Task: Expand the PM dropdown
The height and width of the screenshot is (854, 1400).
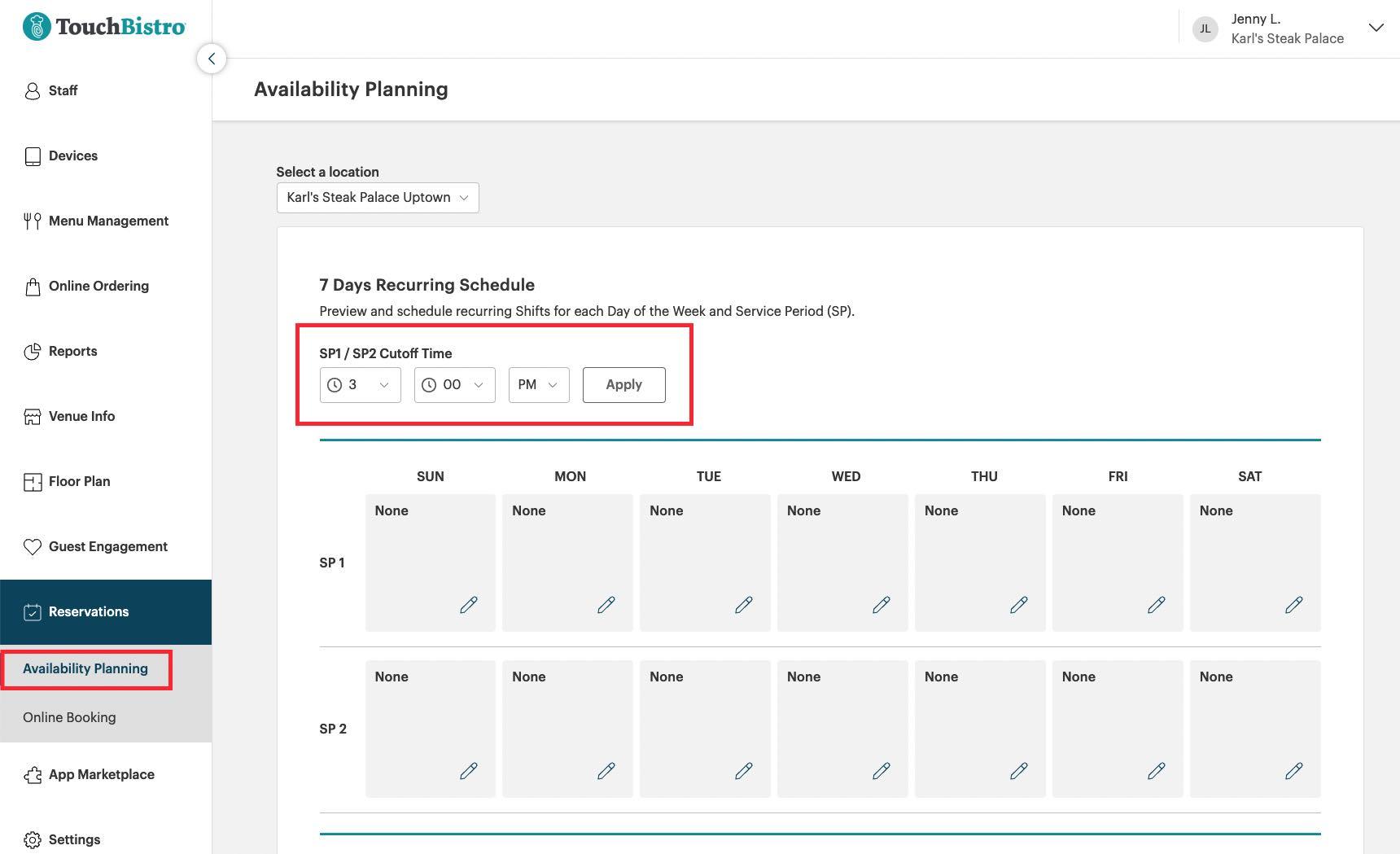Action: [538, 384]
